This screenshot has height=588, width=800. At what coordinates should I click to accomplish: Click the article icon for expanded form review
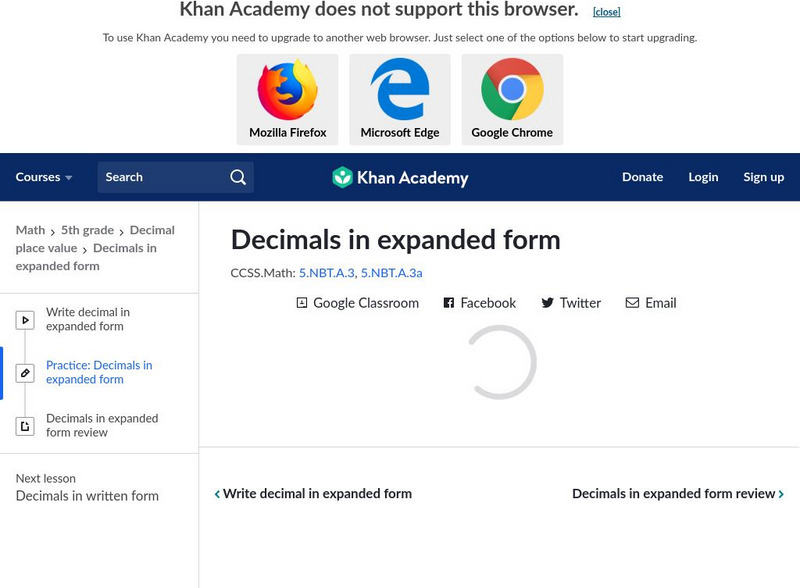pyautogui.click(x=25, y=426)
